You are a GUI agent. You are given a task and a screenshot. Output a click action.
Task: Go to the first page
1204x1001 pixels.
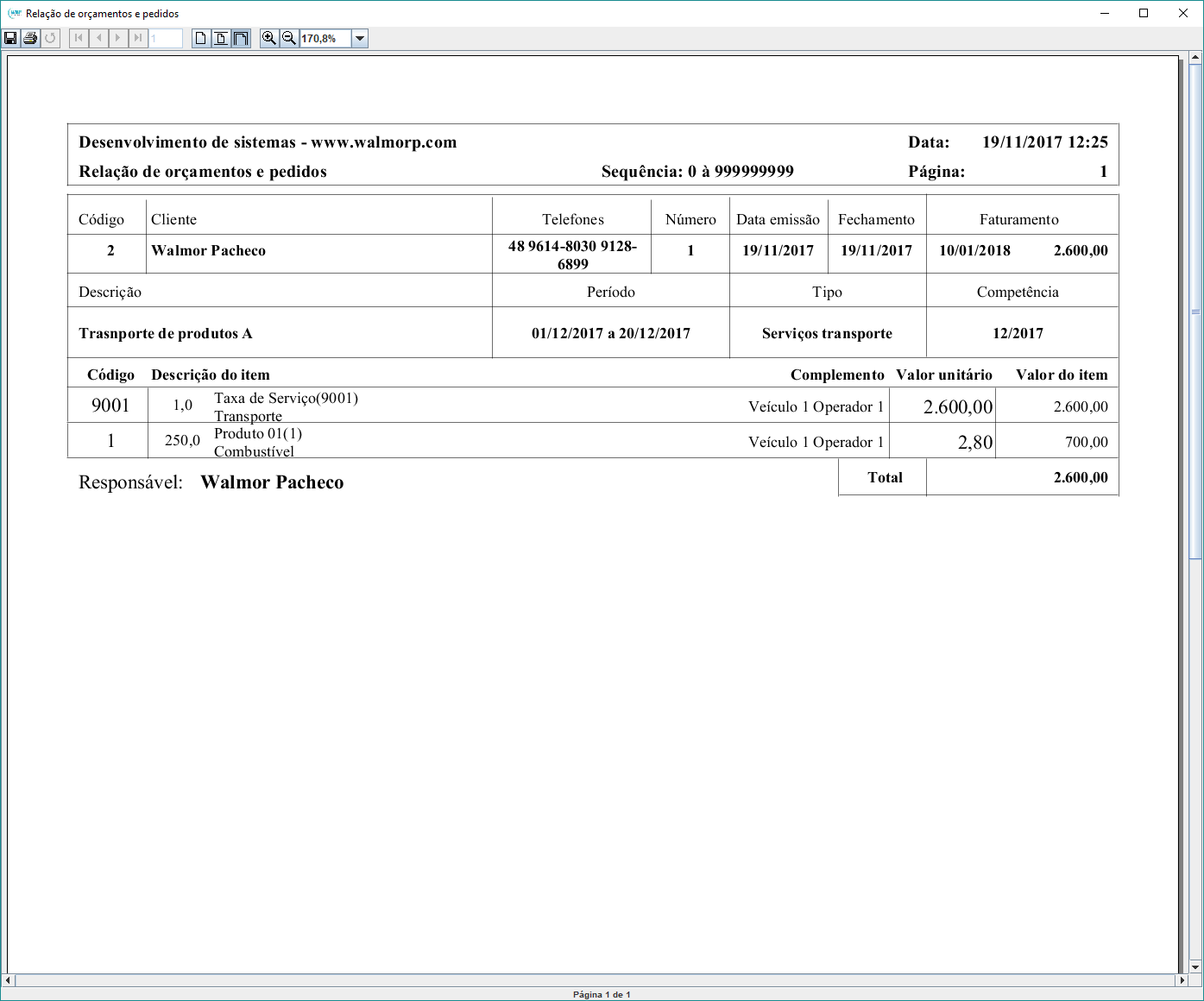pyautogui.click(x=79, y=38)
